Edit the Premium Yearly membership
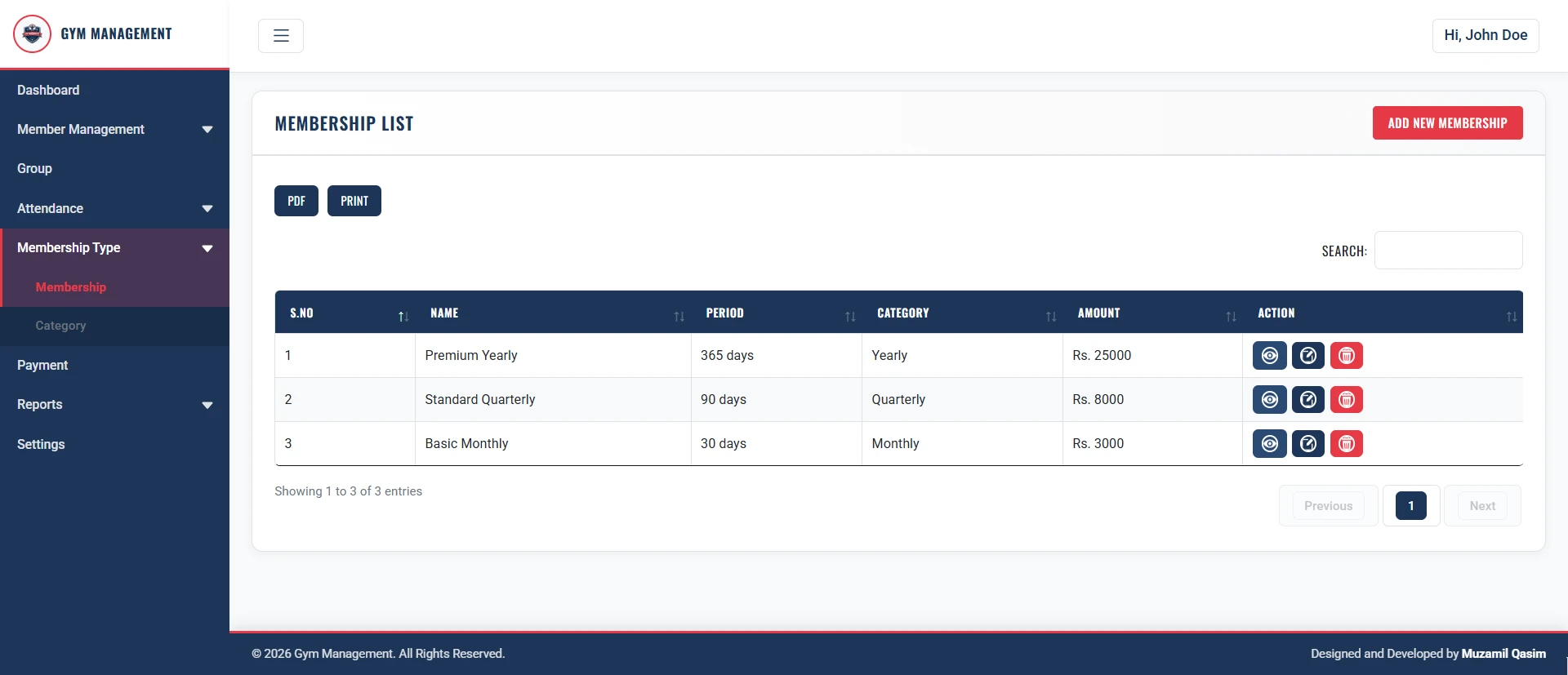This screenshot has width=1568, height=675. point(1308,355)
